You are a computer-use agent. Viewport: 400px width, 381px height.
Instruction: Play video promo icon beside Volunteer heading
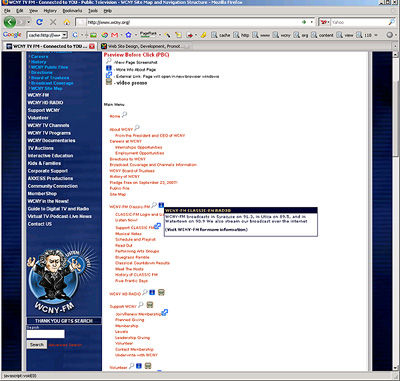[148, 366]
